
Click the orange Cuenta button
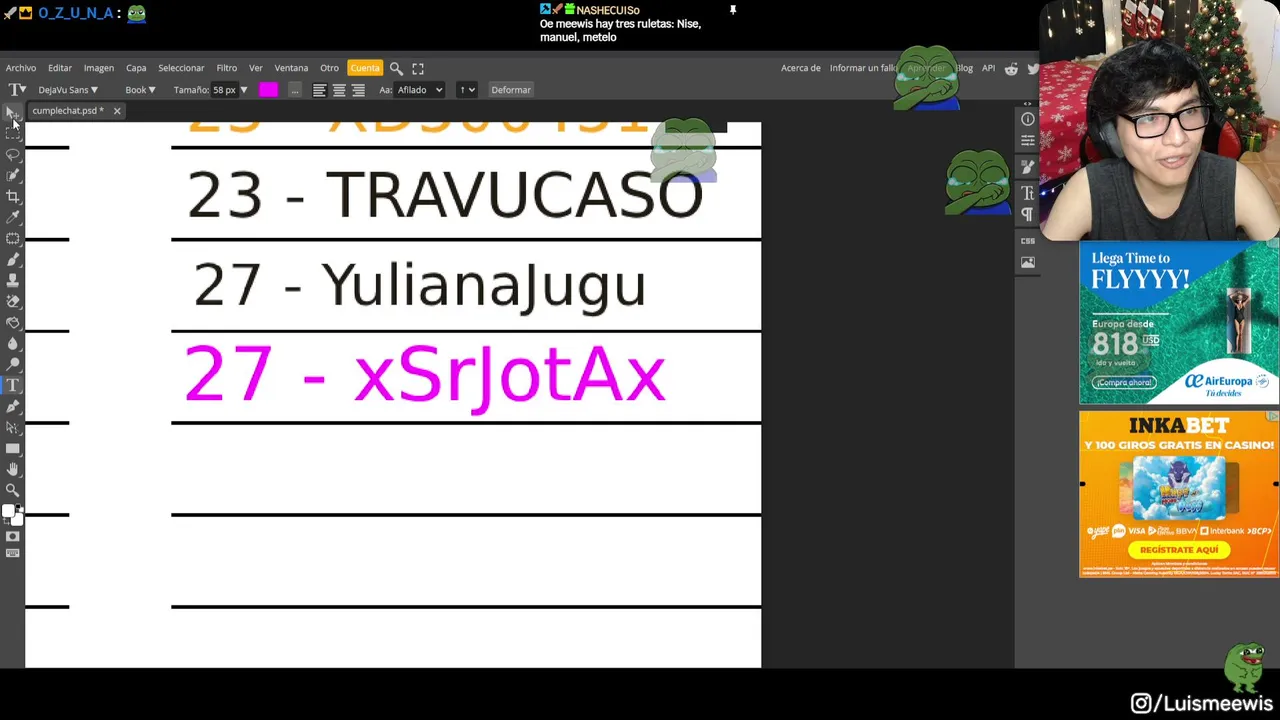[x=364, y=68]
